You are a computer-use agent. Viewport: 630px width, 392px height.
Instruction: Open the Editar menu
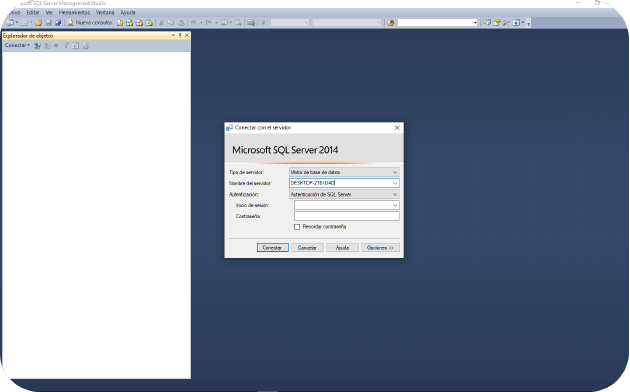click(33, 12)
